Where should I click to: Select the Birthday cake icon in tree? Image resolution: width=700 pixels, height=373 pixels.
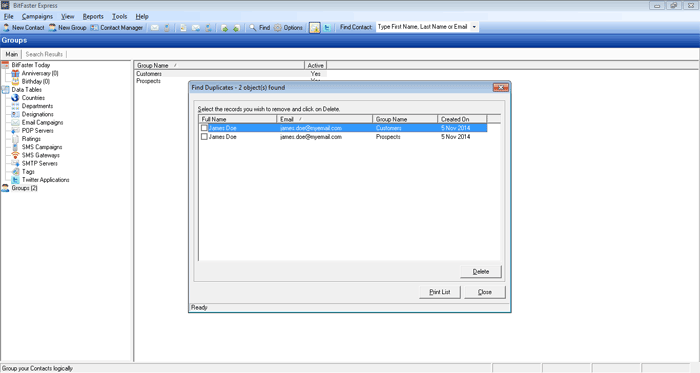coord(15,82)
